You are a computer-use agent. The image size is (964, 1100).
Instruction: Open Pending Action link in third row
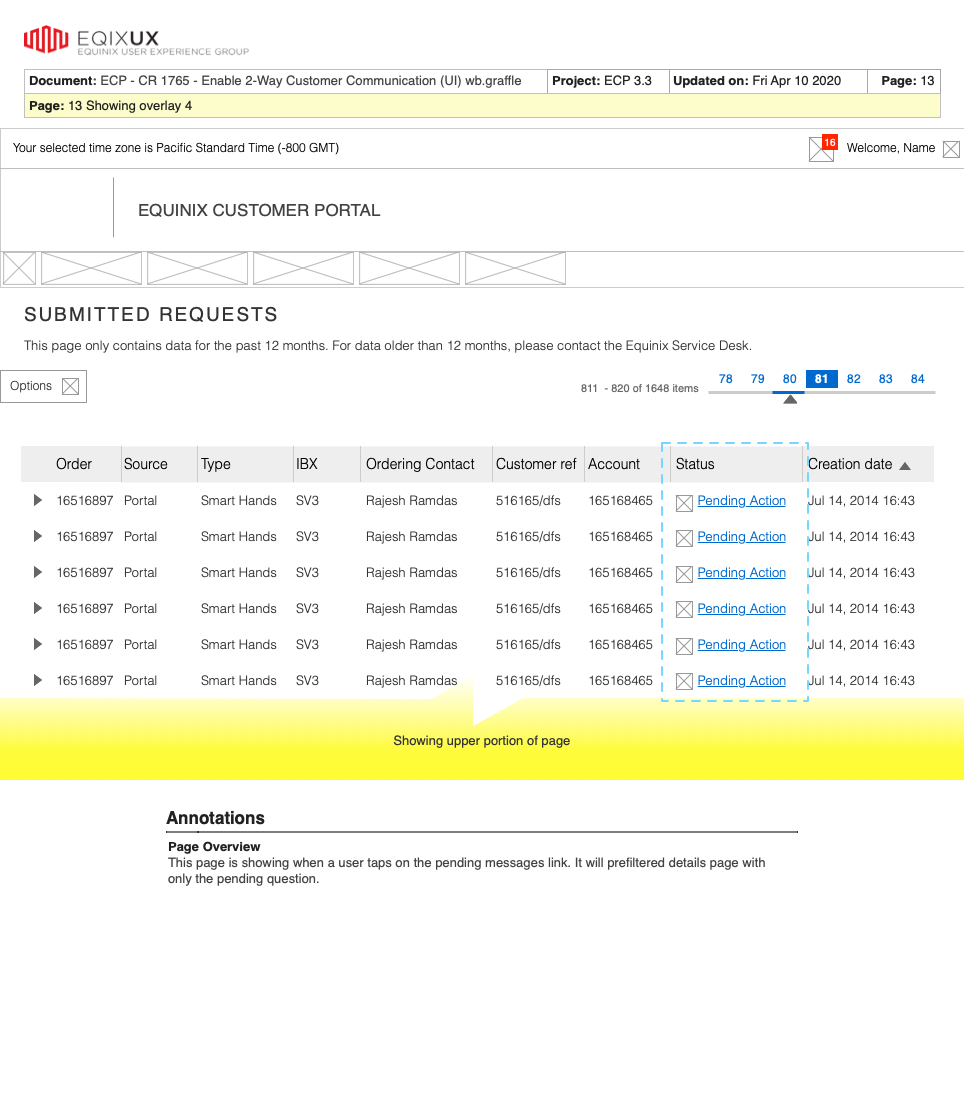(x=742, y=572)
